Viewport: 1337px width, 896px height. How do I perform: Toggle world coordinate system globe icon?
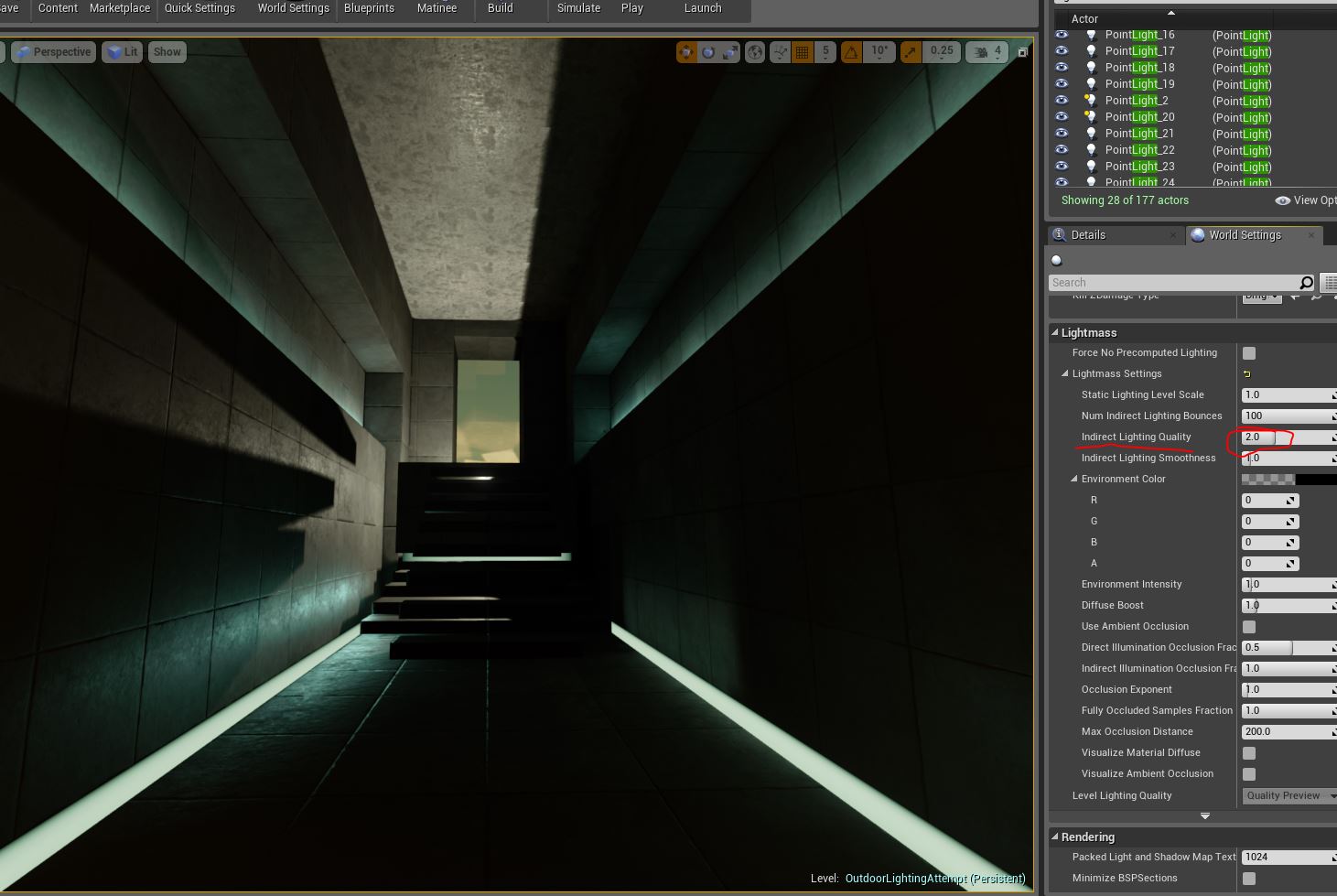[755, 52]
